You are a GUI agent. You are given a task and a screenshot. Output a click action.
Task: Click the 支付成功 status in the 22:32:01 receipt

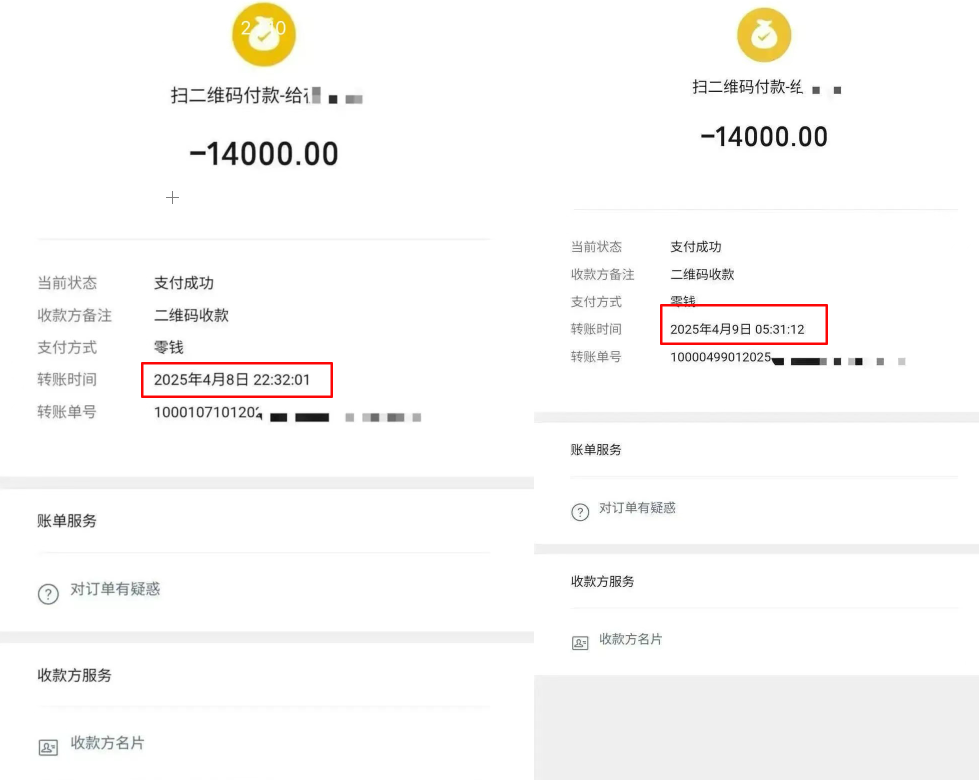point(184,283)
